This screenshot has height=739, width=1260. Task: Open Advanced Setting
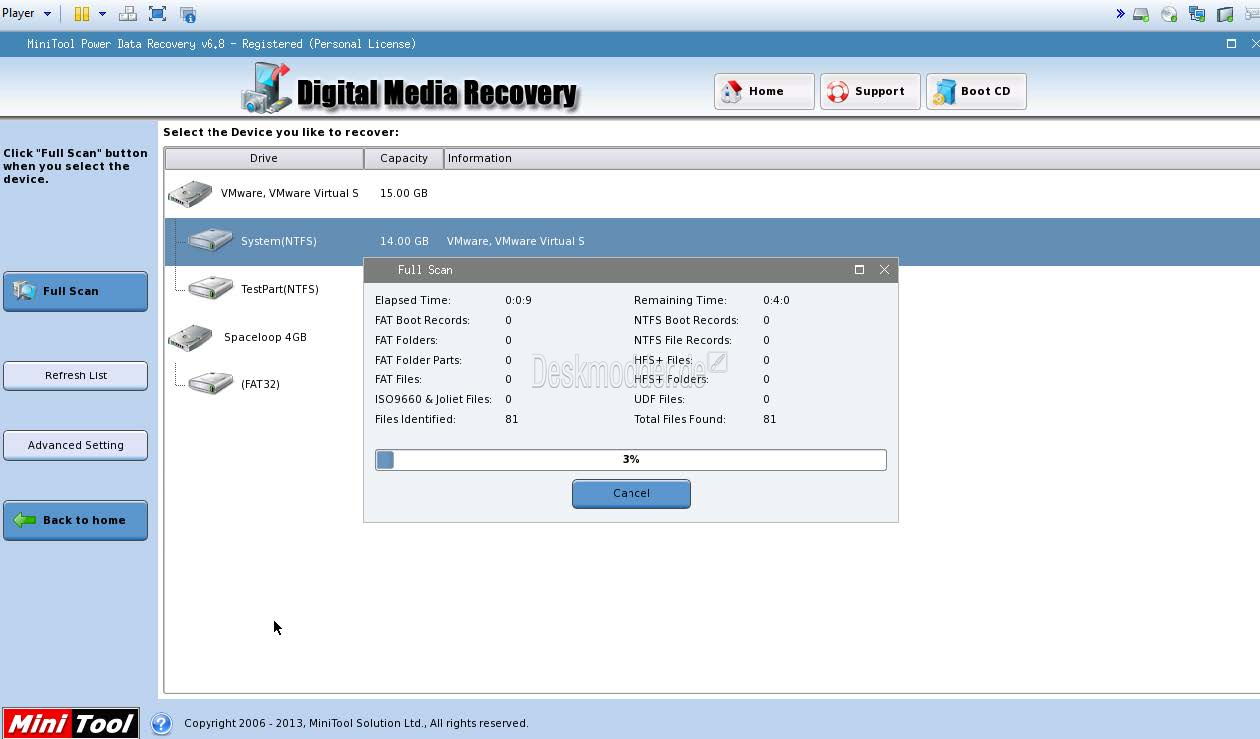(75, 445)
